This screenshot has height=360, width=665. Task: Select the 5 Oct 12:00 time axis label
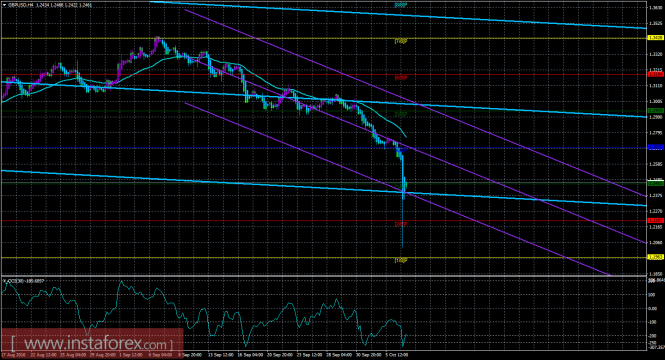[396, 354]
